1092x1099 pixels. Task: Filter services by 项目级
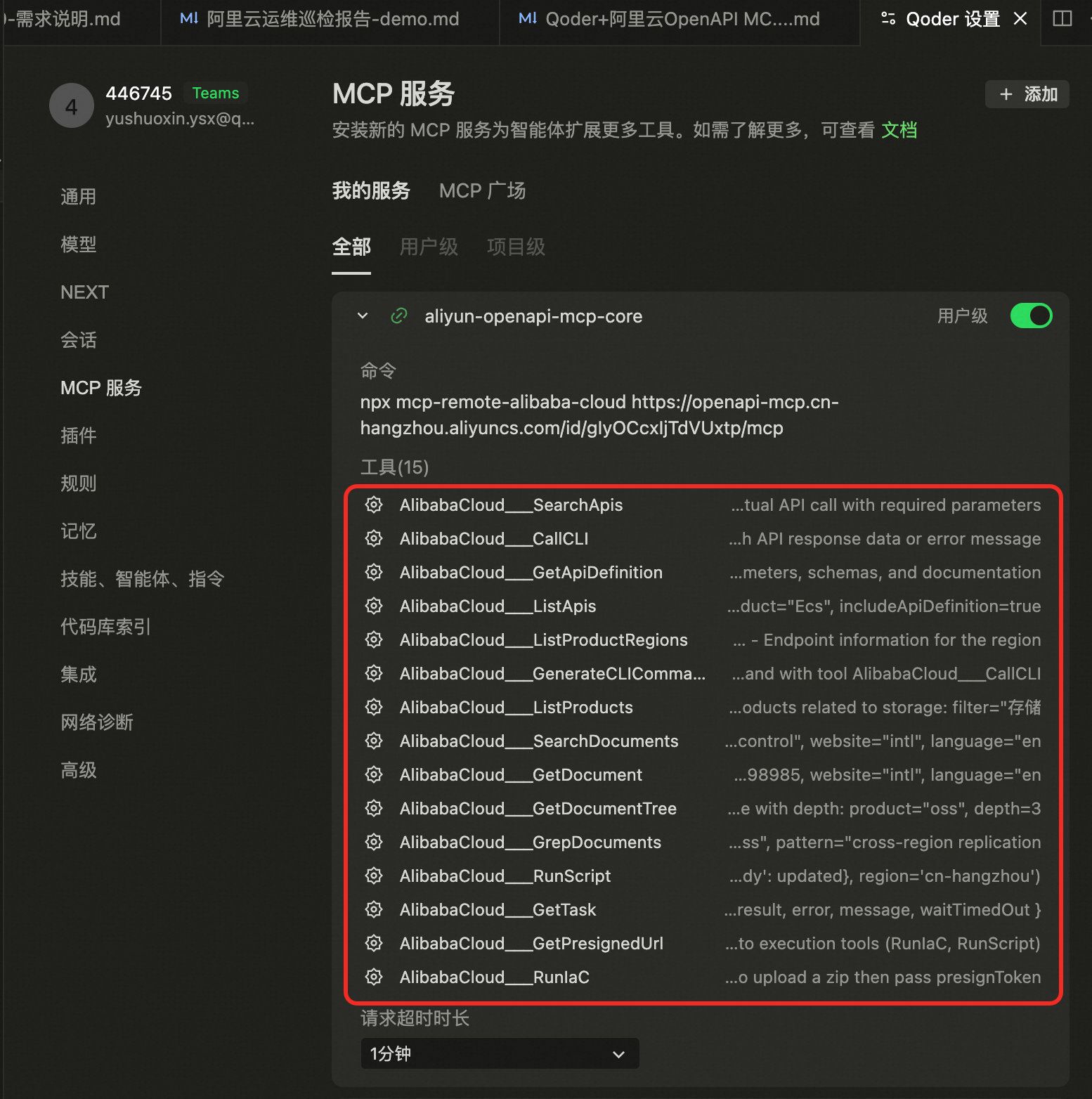coord(516,247)
